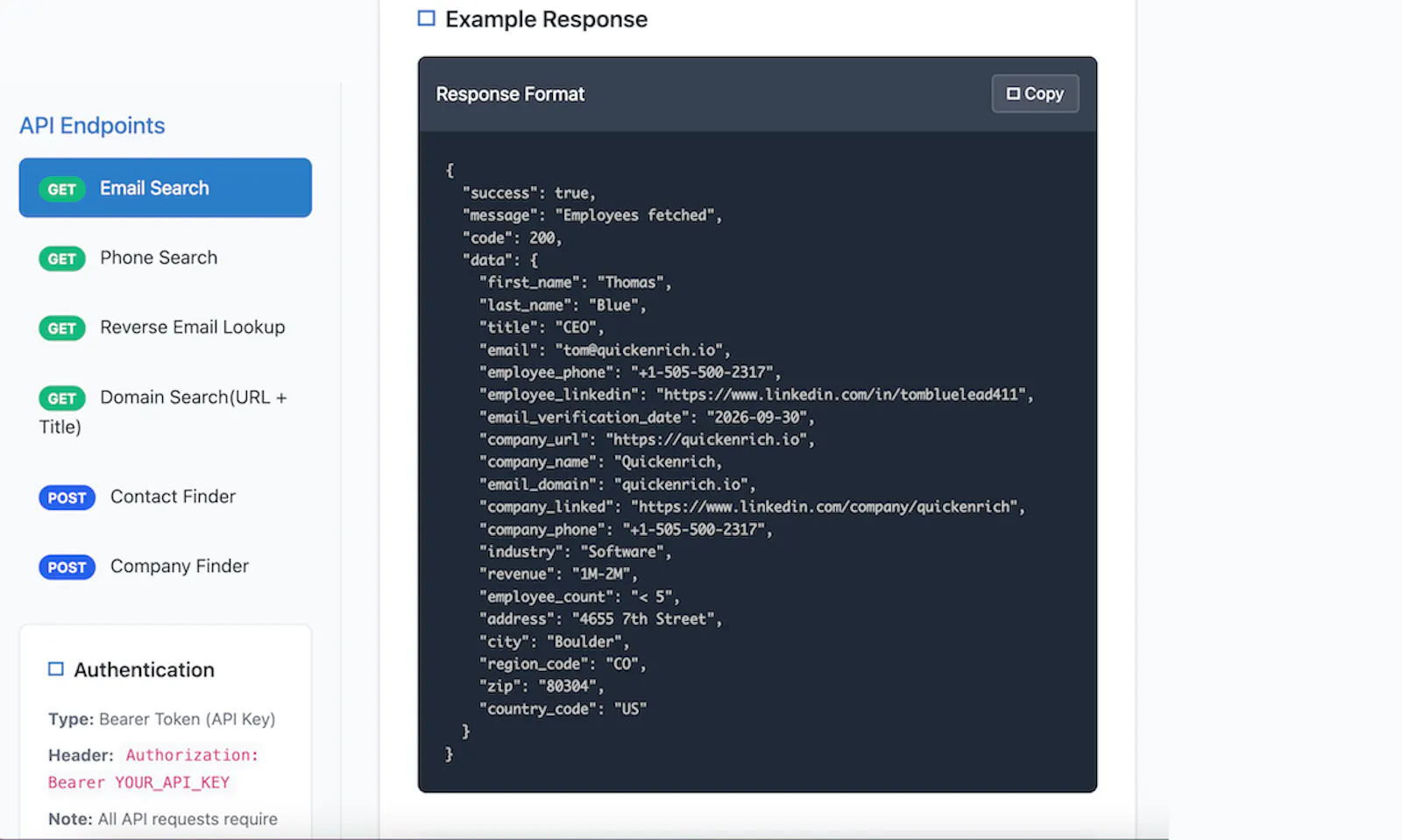The image size is (1402, 840).
Task: Click the GET badge on Email Search
Action: [62, 189]
